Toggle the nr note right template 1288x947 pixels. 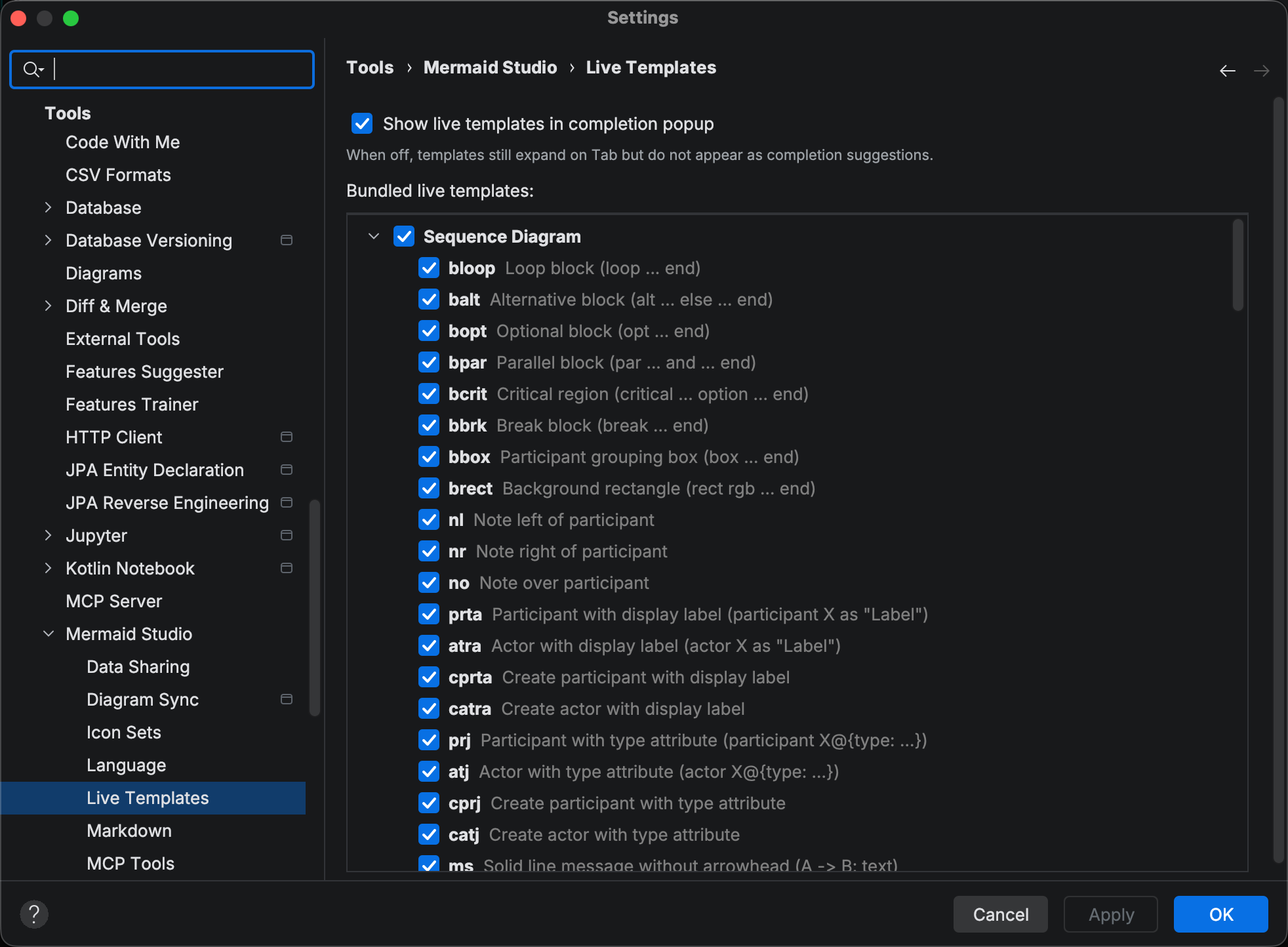pos(429,551)
